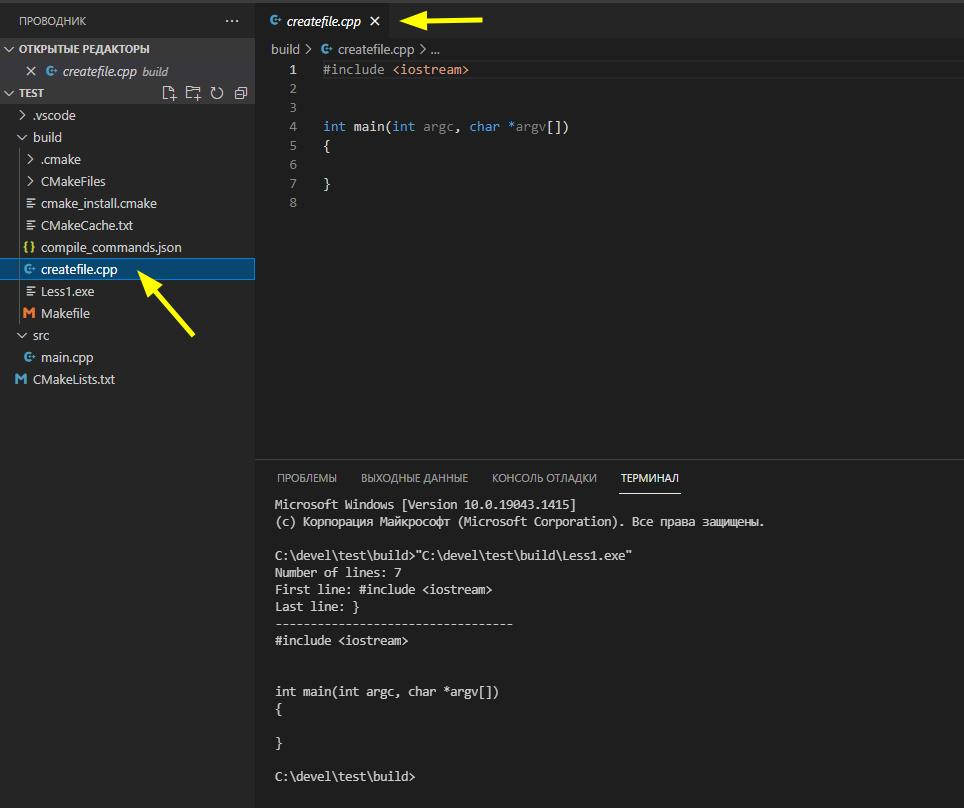Image resolution: width=964 pixels, height=808 pixels.
Task: Open CMakeLists.txt file
Action: [x=73, y=379]
